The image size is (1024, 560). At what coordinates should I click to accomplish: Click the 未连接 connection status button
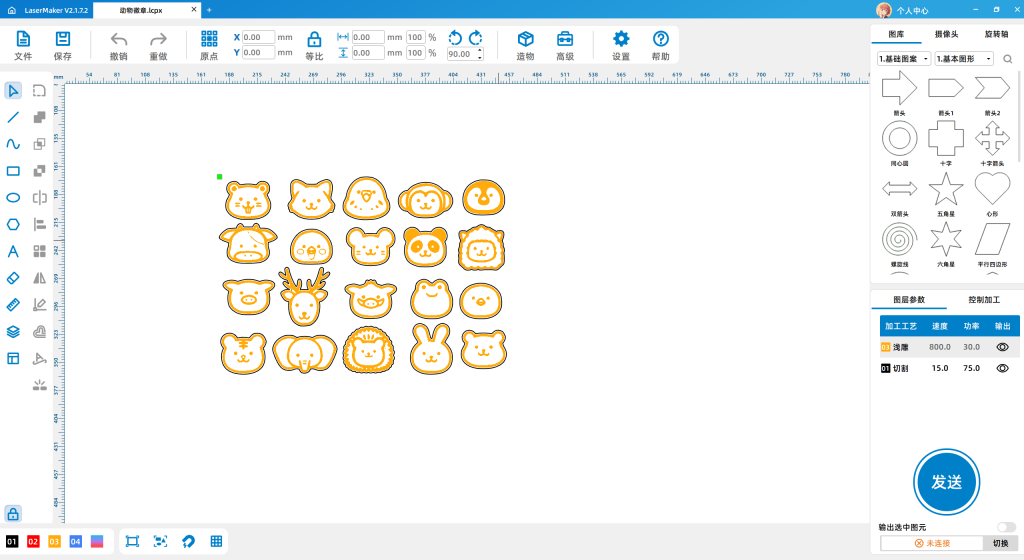point(932,543)
